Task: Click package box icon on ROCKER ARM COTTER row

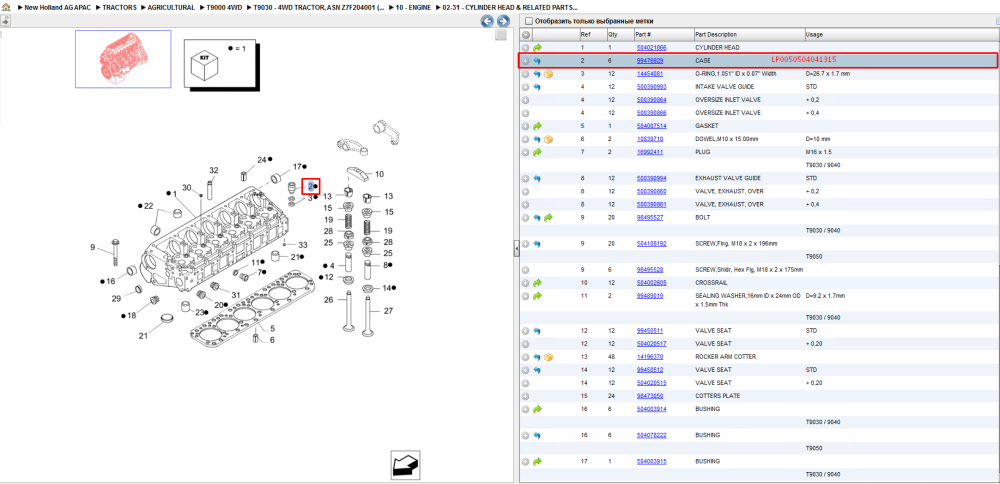Action: [x=548, y=357]
